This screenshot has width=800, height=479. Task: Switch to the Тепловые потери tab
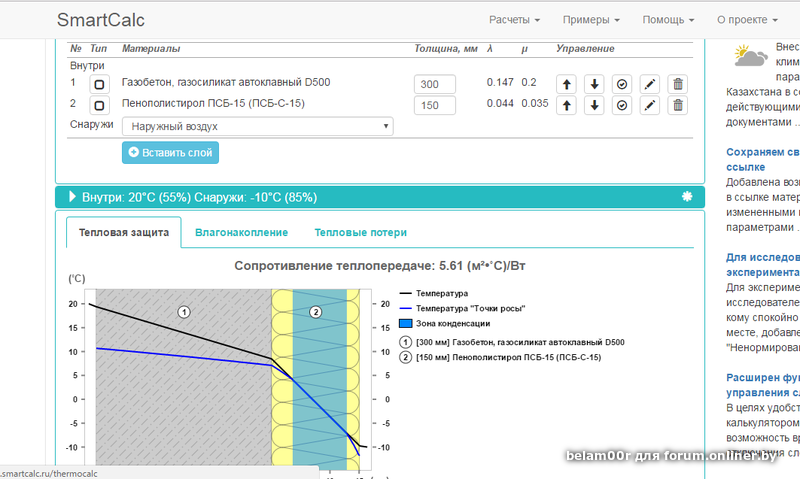pos(360,233)
